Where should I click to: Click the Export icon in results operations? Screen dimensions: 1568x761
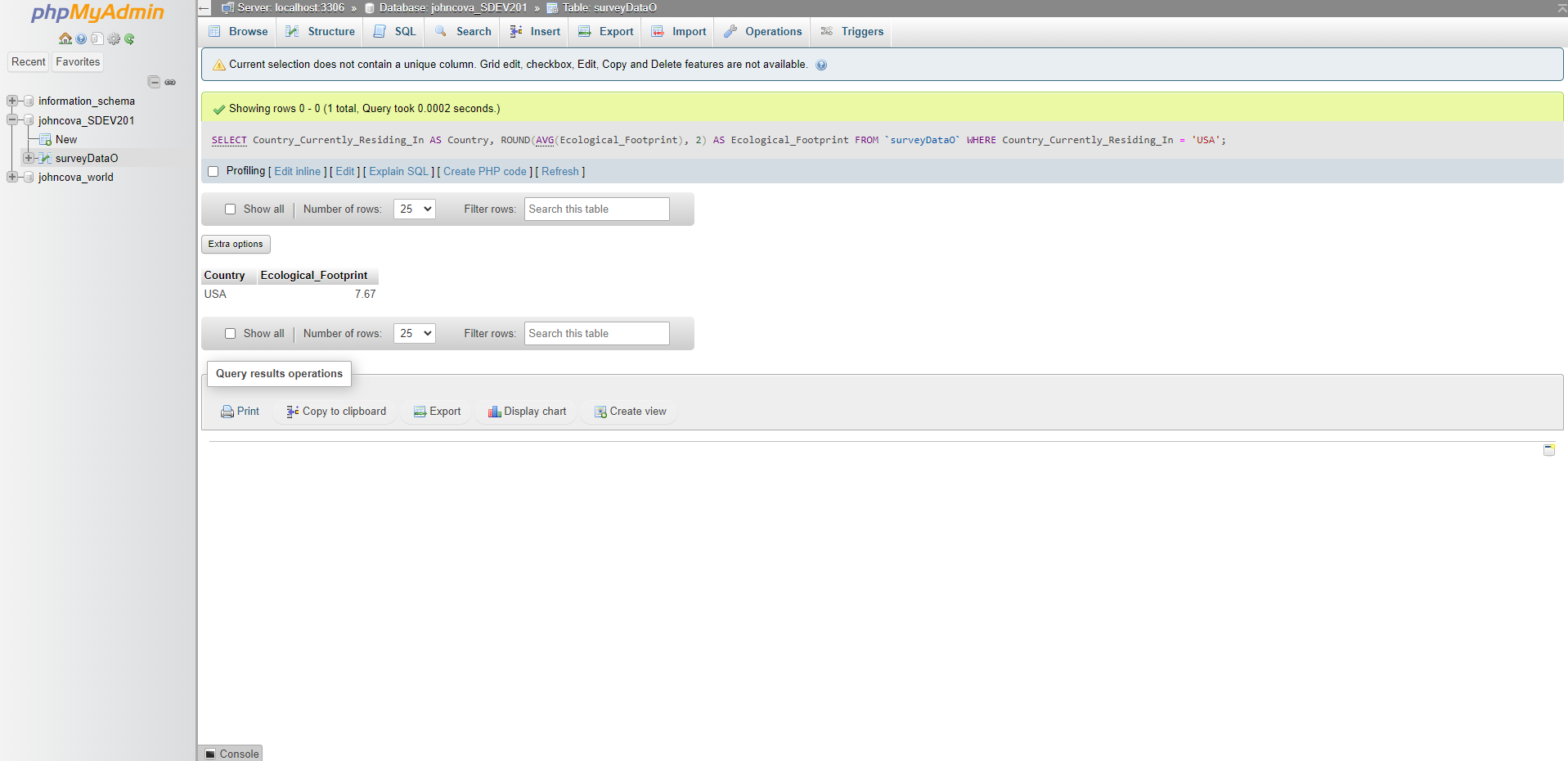(420, 412)
